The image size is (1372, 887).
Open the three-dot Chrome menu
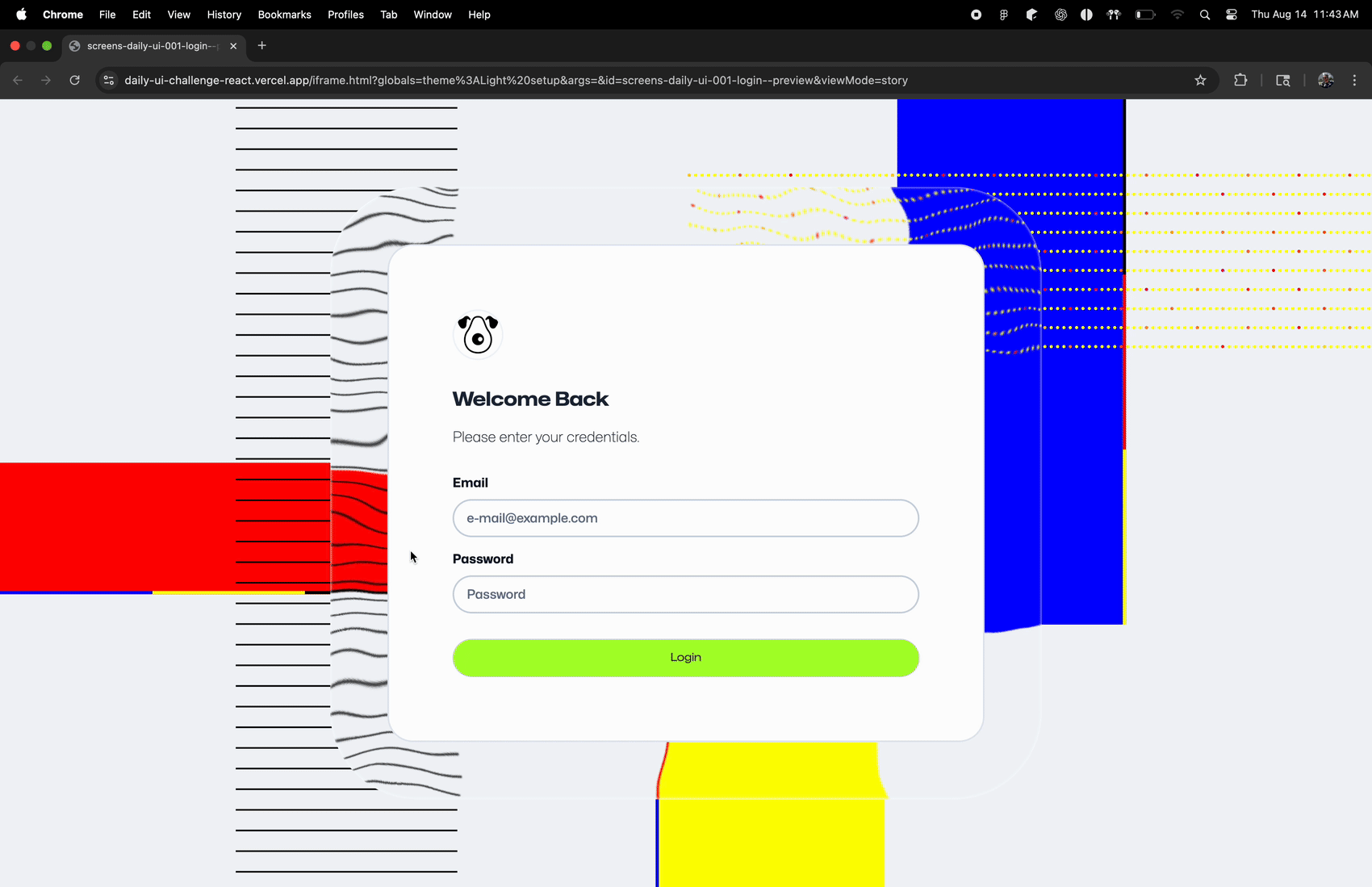click(x=1354, y=80)
